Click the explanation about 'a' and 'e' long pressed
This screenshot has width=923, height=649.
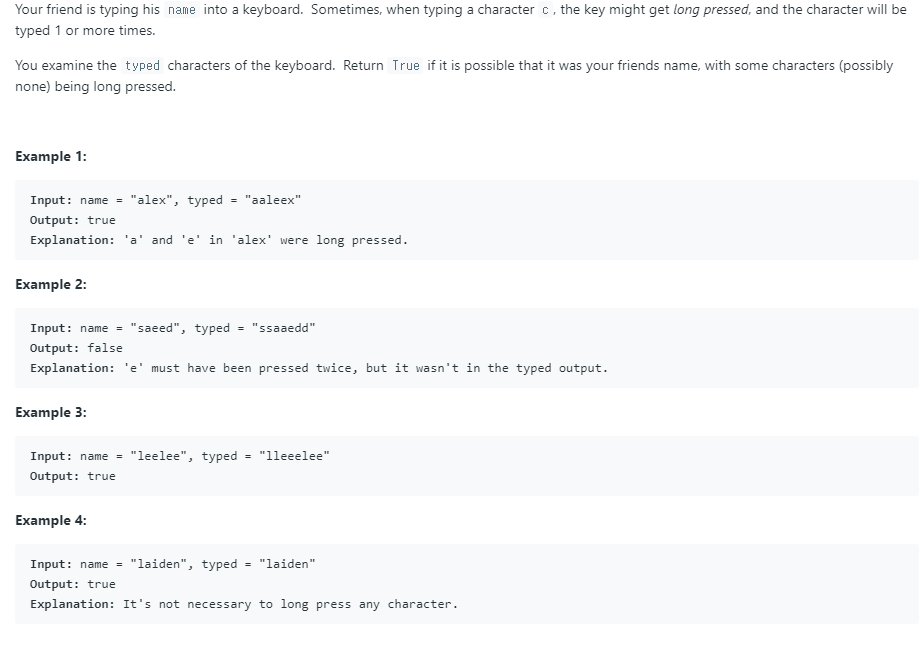[219, 240]
